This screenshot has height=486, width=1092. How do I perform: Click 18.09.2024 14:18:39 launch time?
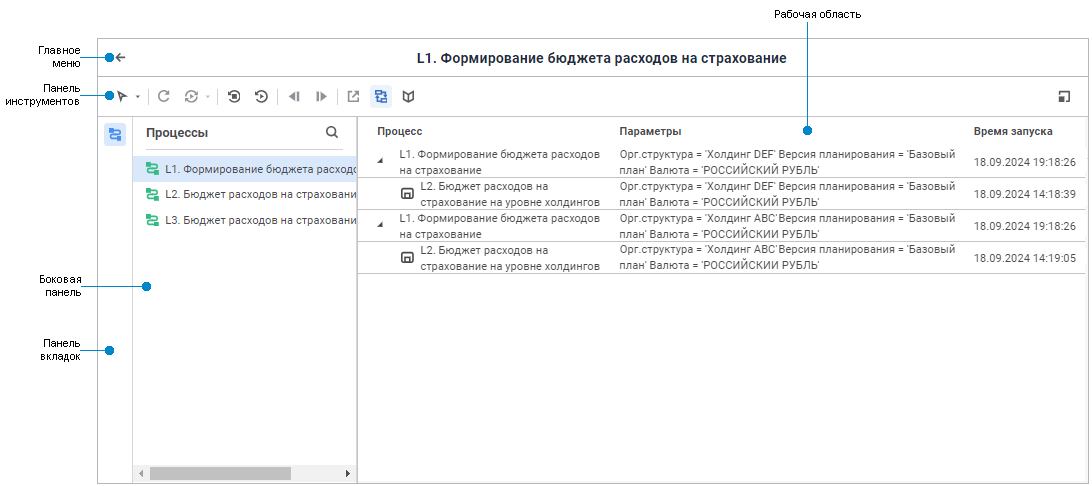pos(1024,194)
